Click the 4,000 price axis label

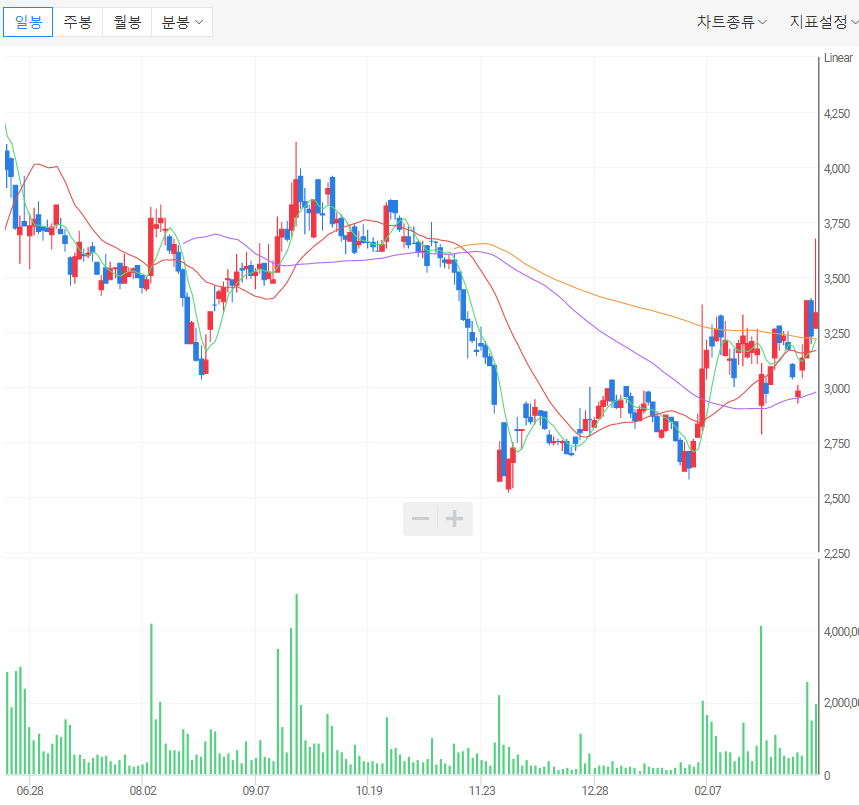pyautogui.click(x=837, y=168)
